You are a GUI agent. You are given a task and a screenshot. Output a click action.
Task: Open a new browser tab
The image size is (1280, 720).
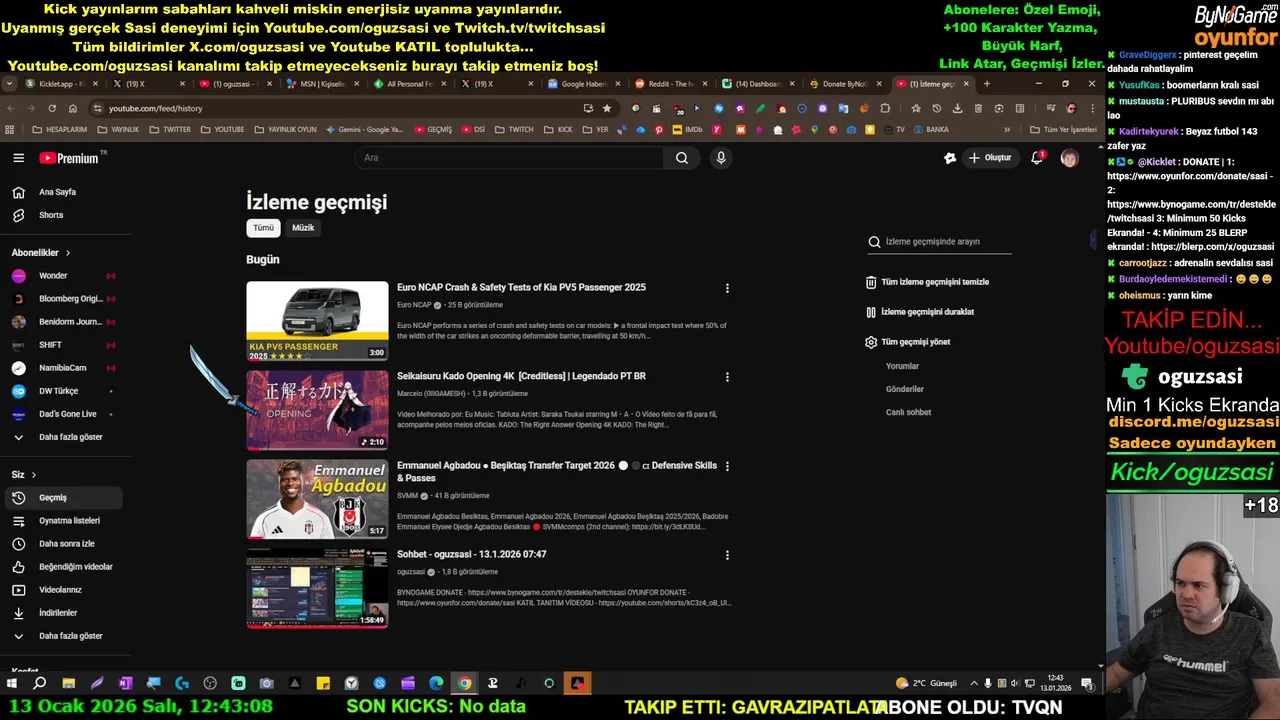click(x=986, y=84)
